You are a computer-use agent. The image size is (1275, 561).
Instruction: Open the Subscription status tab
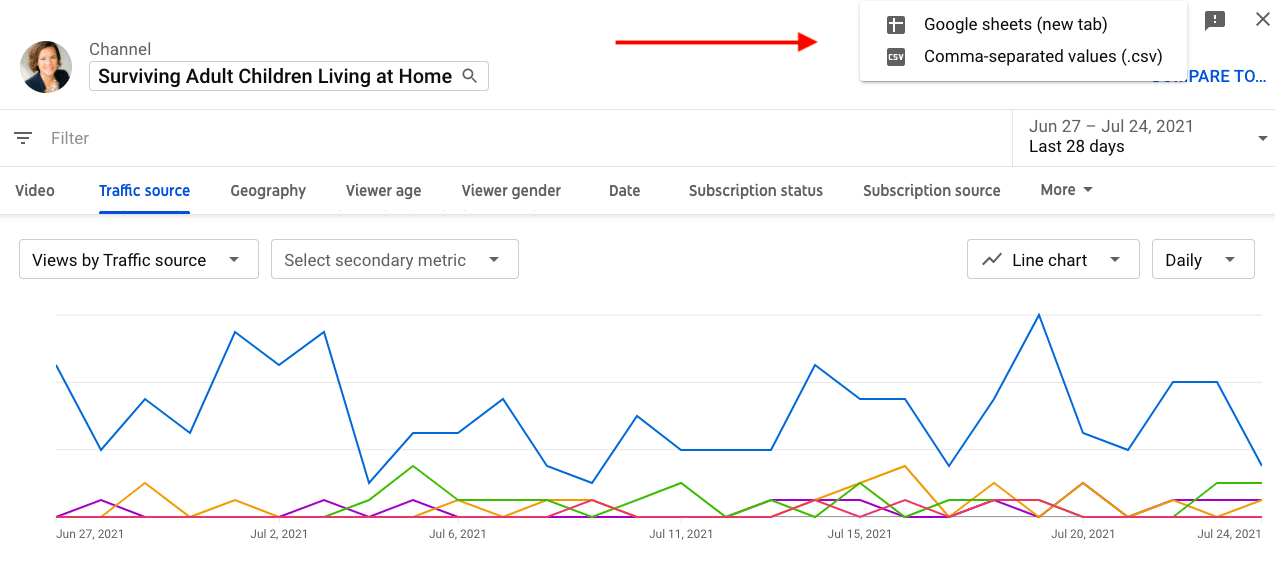click(756, 191)
